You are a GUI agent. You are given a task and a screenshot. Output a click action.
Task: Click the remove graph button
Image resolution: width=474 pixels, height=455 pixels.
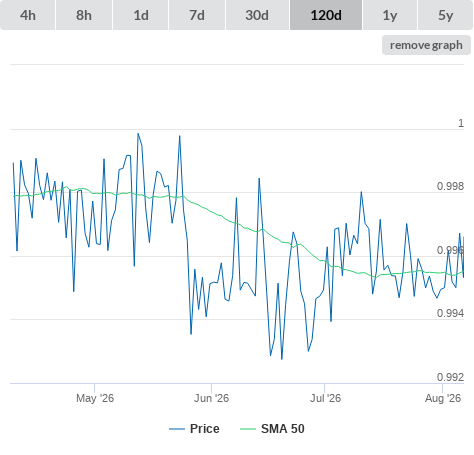(x=426, y=45)
